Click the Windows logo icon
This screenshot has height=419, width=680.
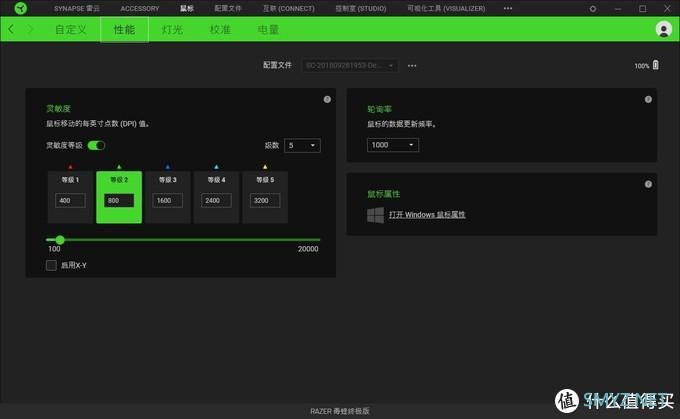tap(375, 215)
